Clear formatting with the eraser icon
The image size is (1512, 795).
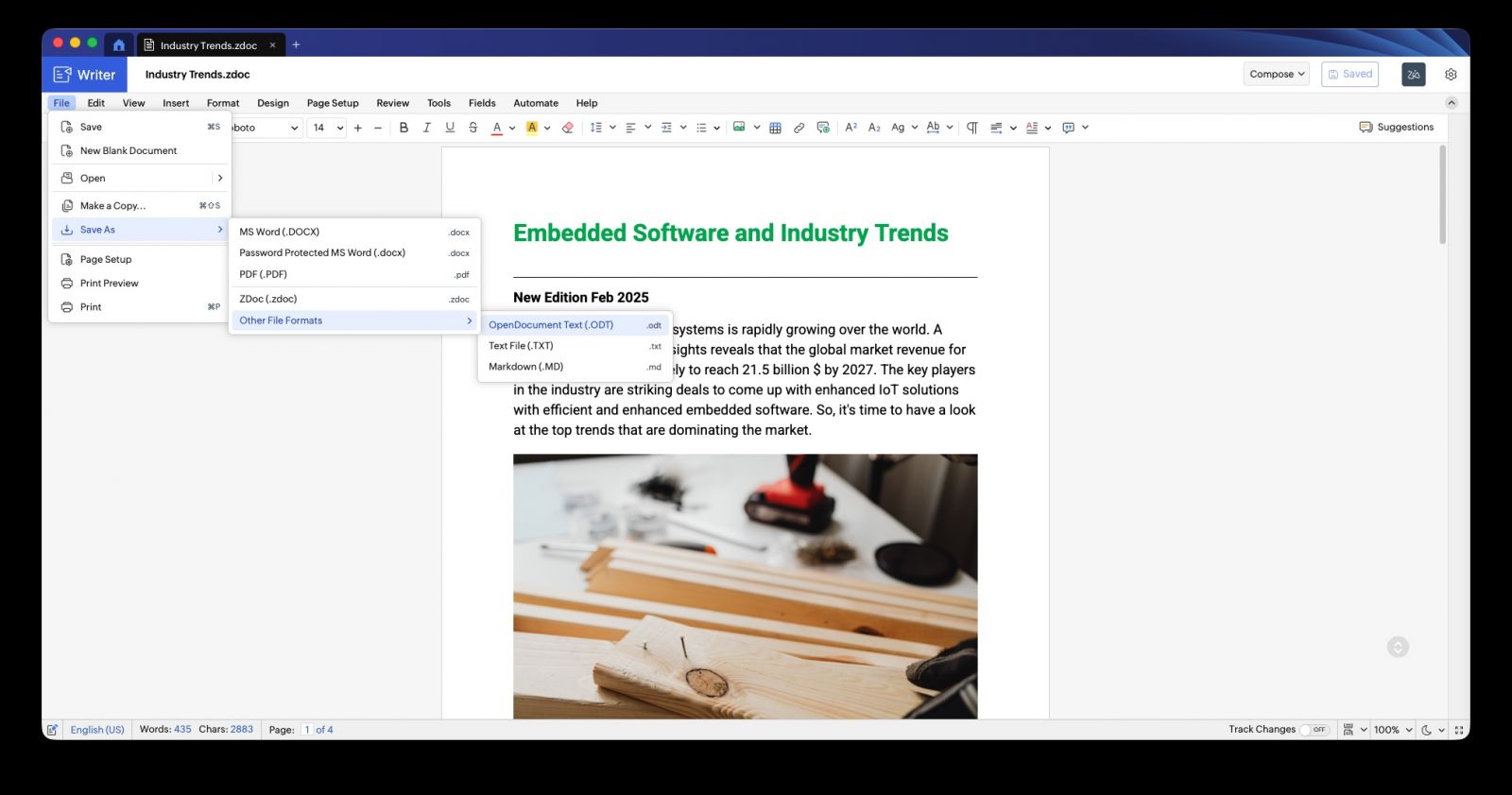coord(567,128)
